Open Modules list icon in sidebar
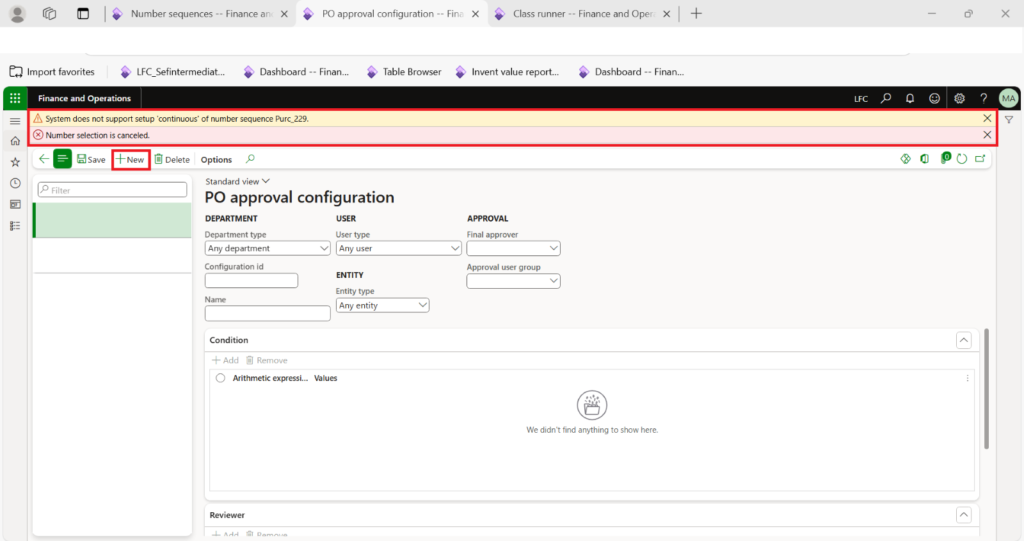The width and height of the screenshot is (1024, 541). (15, 226)
